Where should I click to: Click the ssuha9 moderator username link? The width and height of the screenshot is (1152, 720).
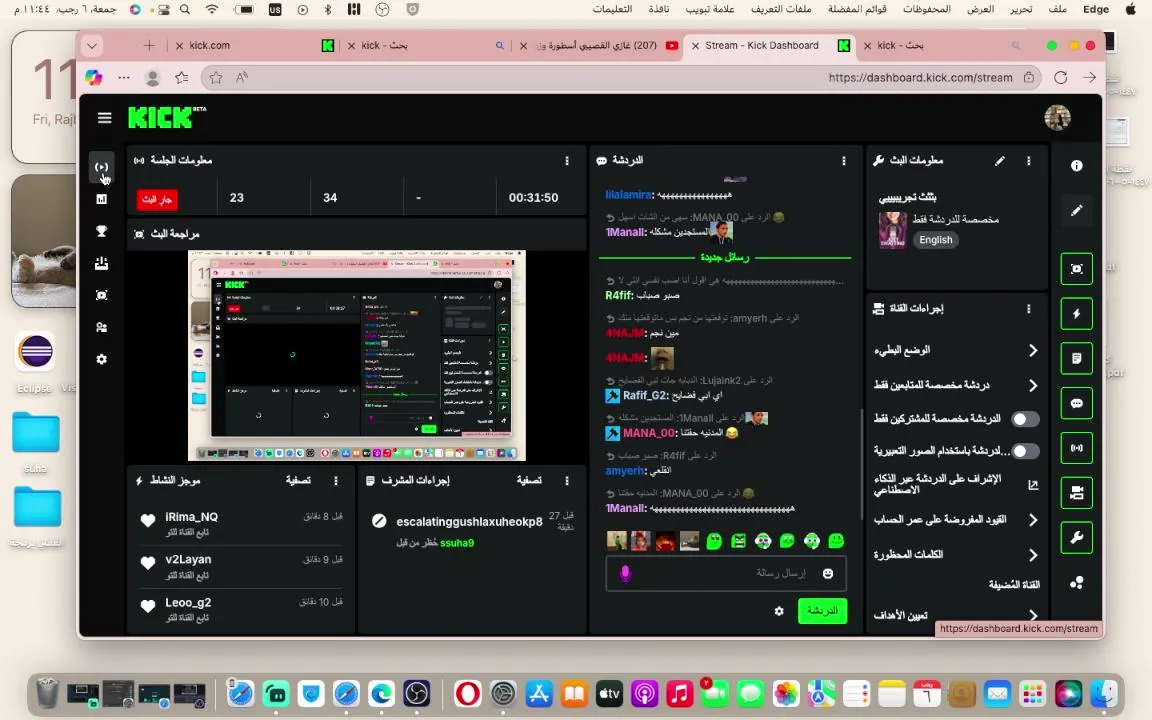(457, 544)
